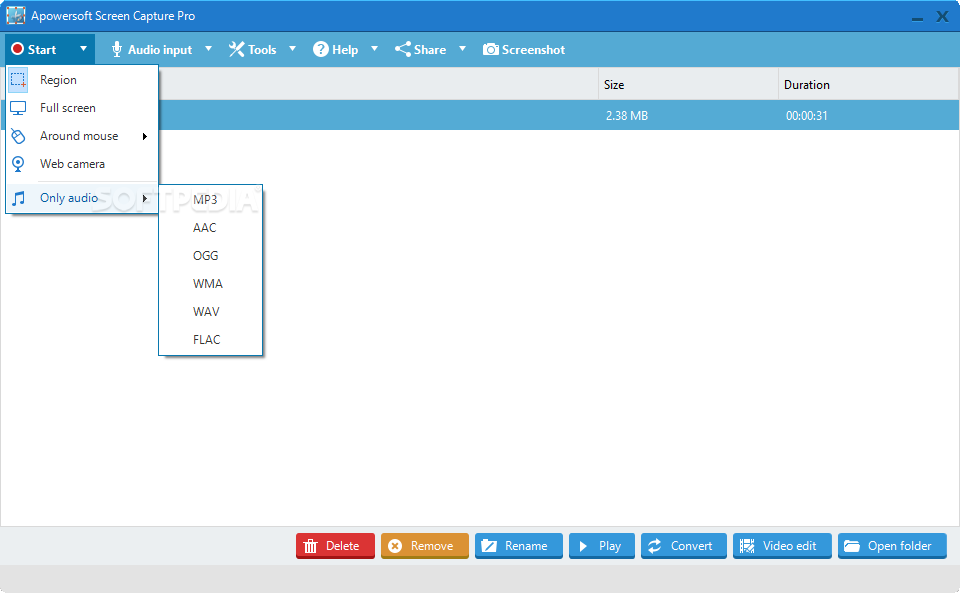The image size is (960, 593).
Task: Click the Share icon in toolbar
Action: click(x=403, y=49)
